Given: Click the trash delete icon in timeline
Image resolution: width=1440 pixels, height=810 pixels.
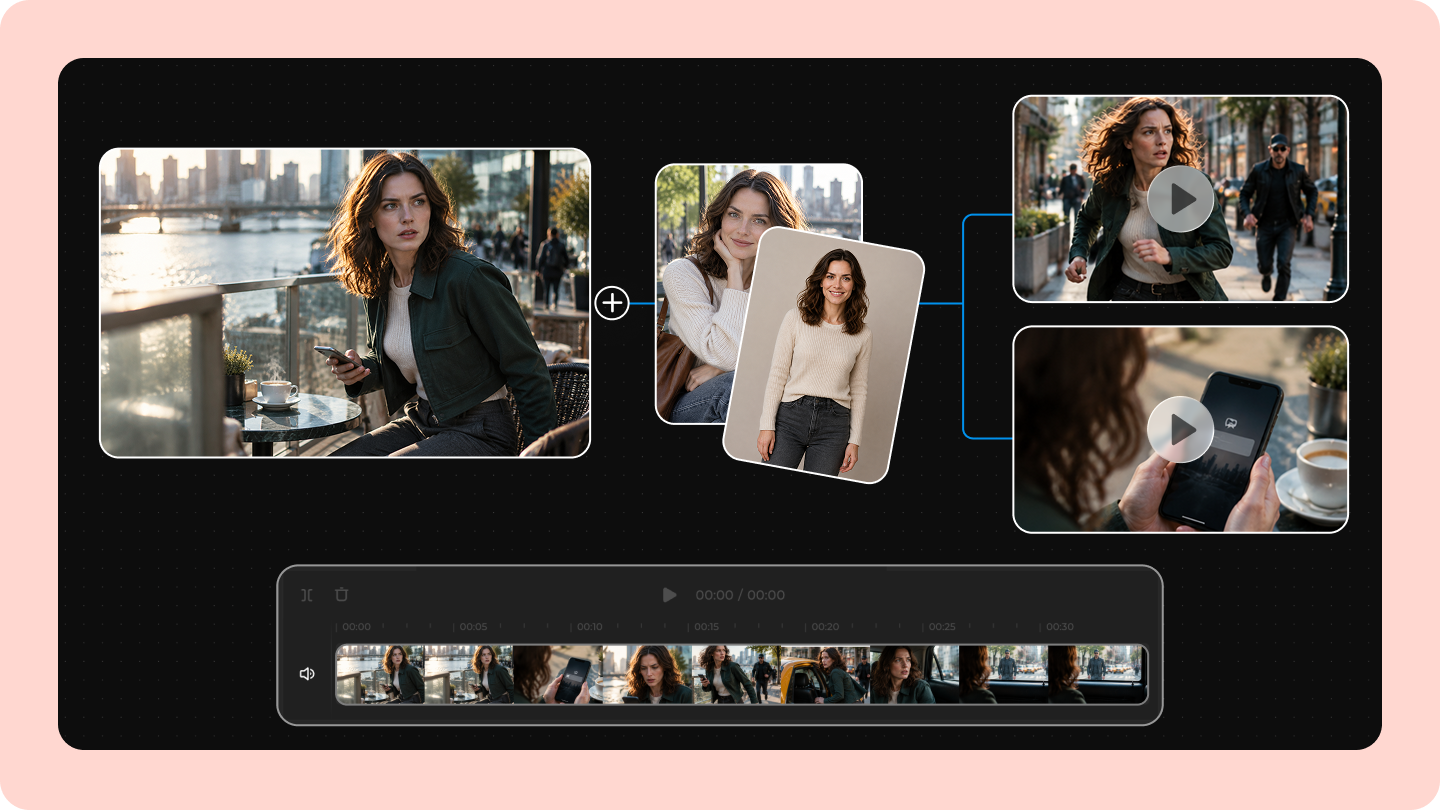Looking at the screenshot, I should coord(341,595).
